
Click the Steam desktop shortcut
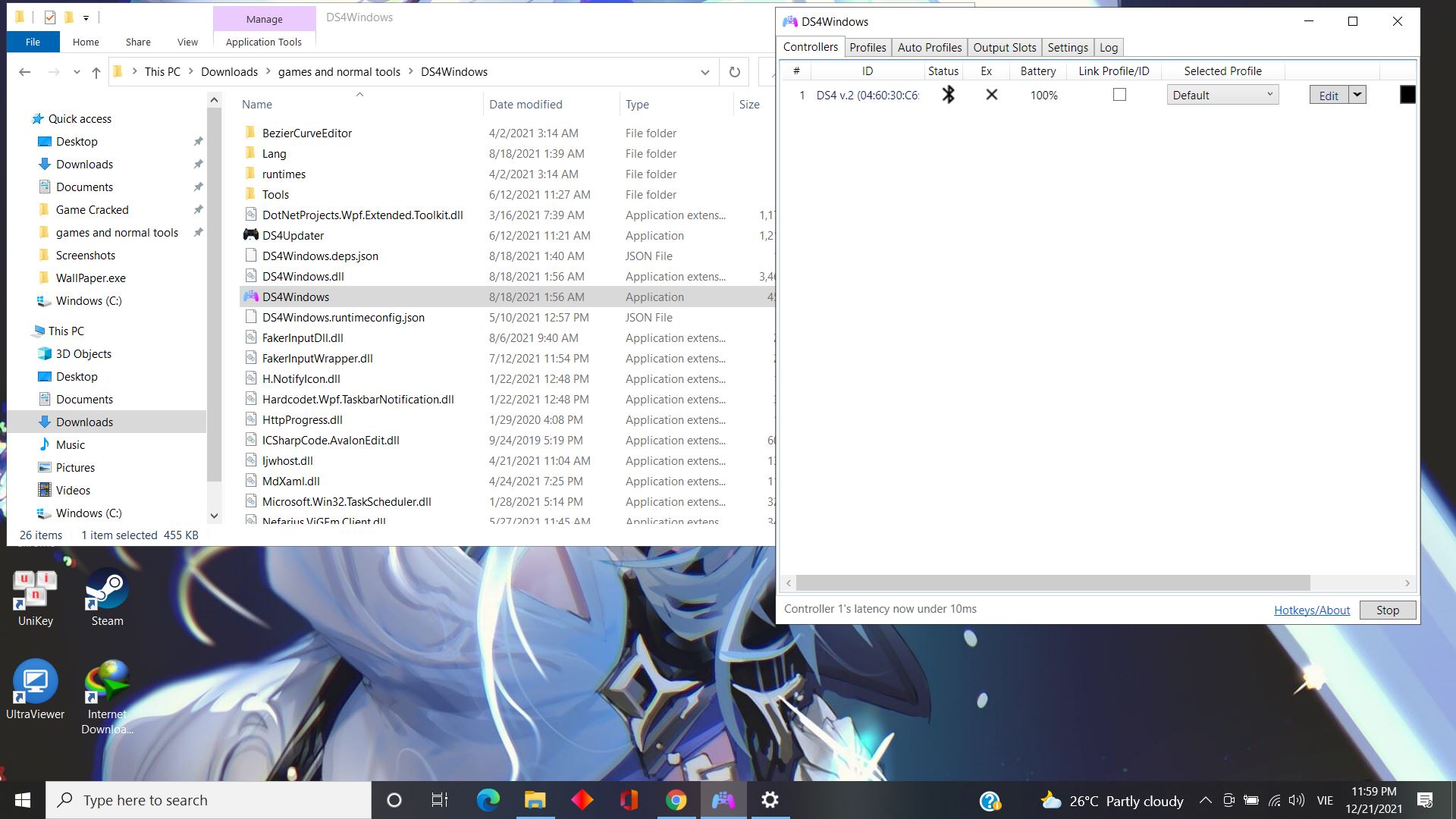point(107,599)
